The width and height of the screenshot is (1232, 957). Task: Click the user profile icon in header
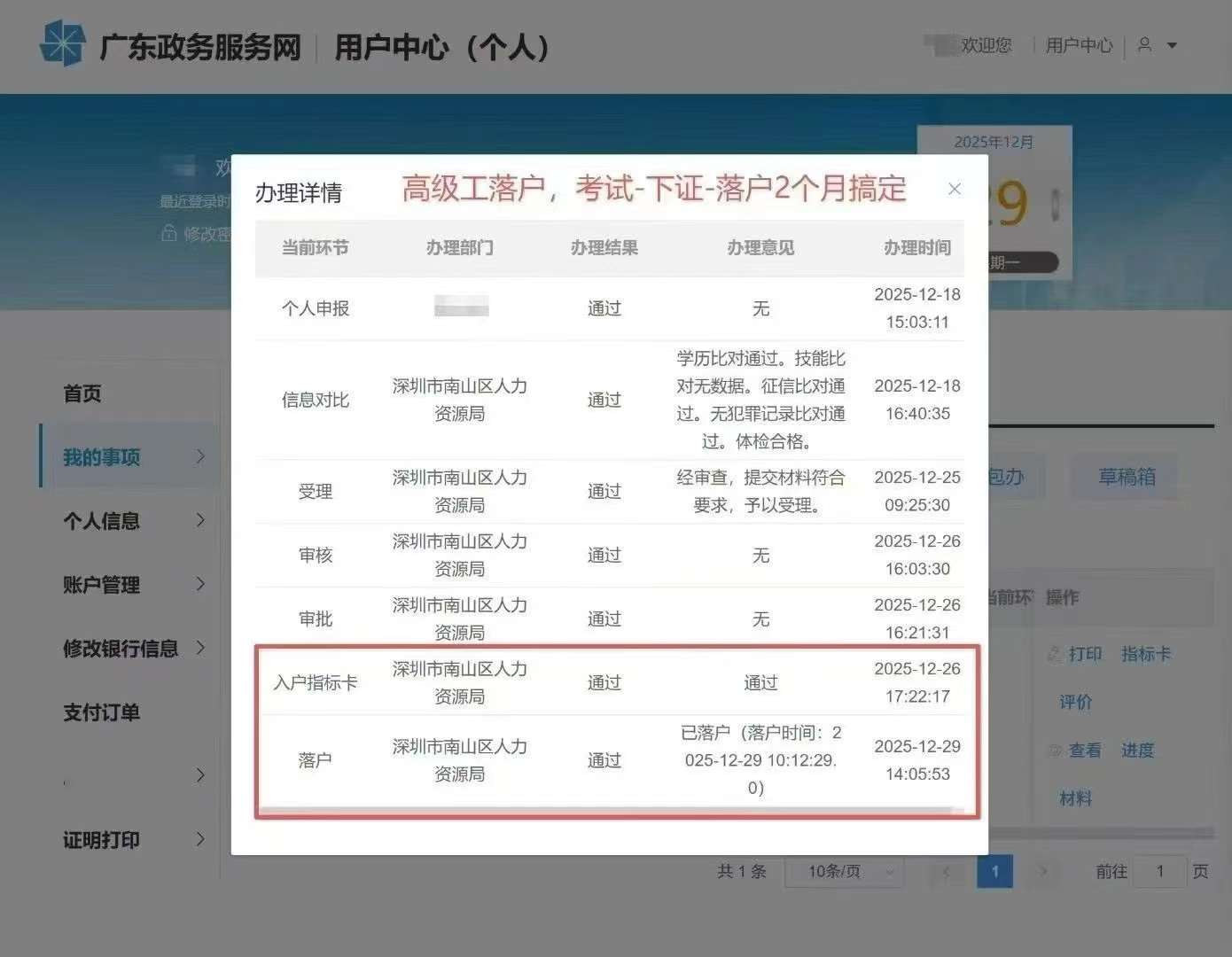click(x=1144, y=44)
